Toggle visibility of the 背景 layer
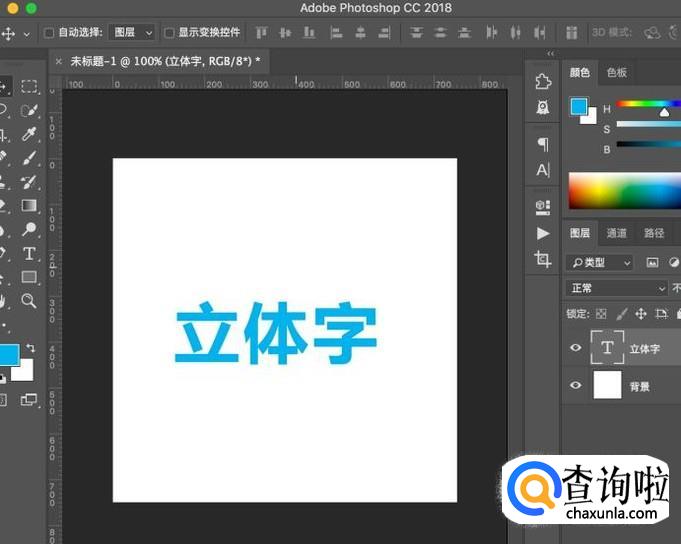 pos(575,385)
